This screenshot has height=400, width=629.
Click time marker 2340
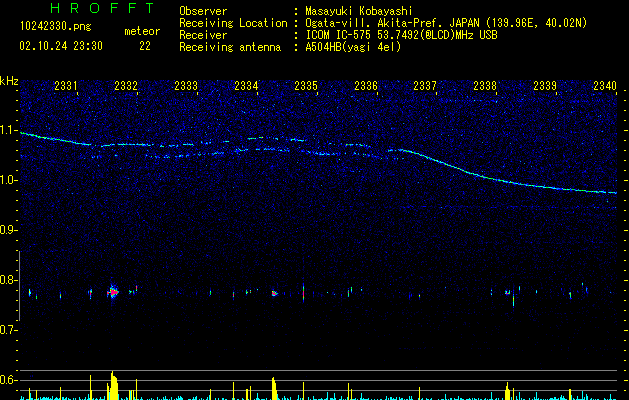point(605,86)
